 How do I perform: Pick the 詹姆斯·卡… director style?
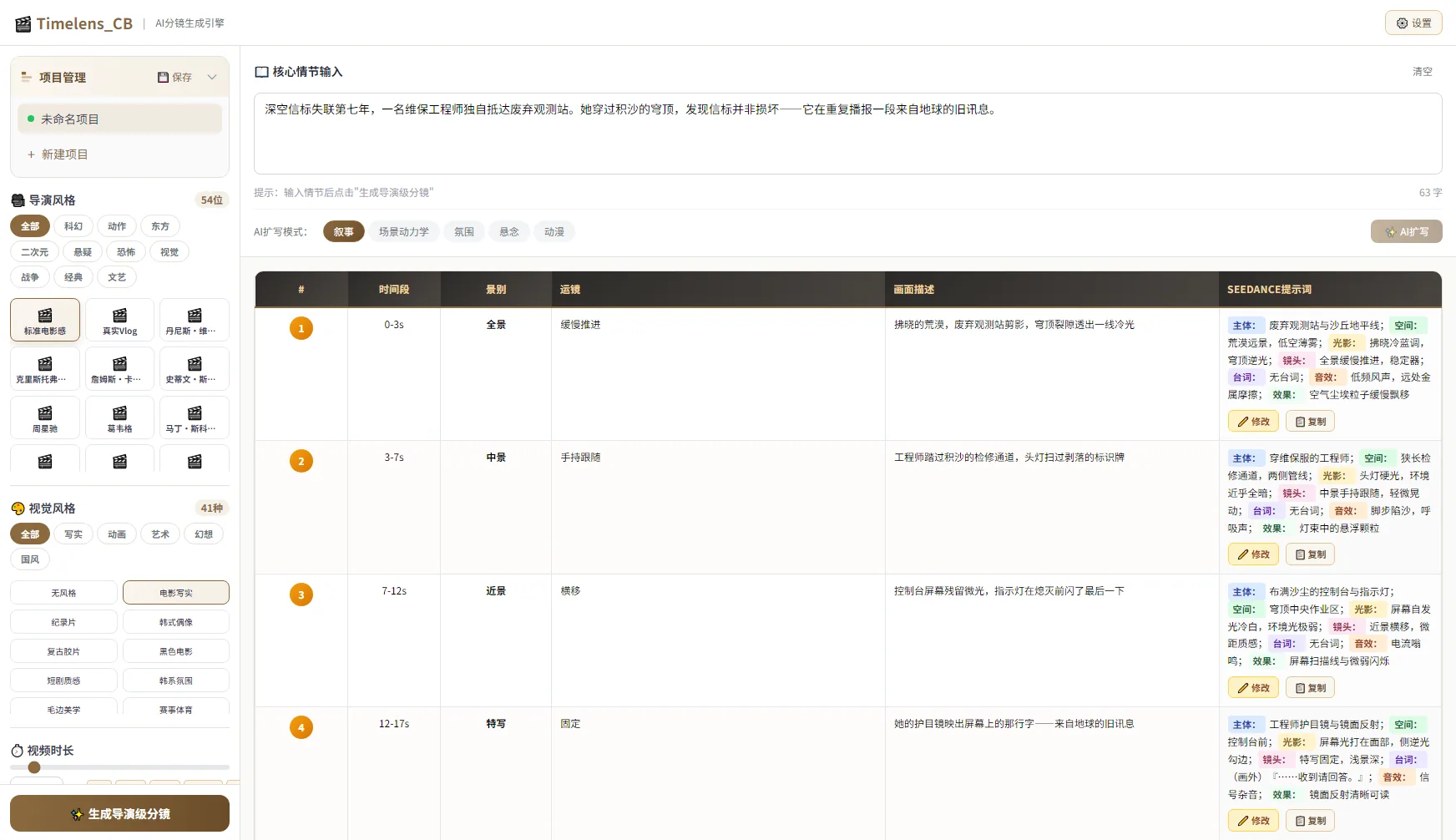tap(119, 368)
